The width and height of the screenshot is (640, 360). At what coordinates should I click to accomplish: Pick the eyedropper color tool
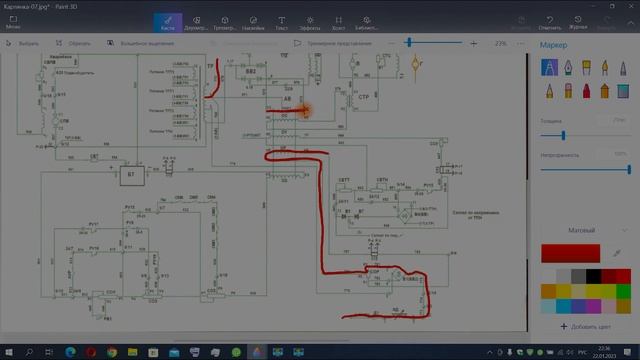[x=617, y=253]
